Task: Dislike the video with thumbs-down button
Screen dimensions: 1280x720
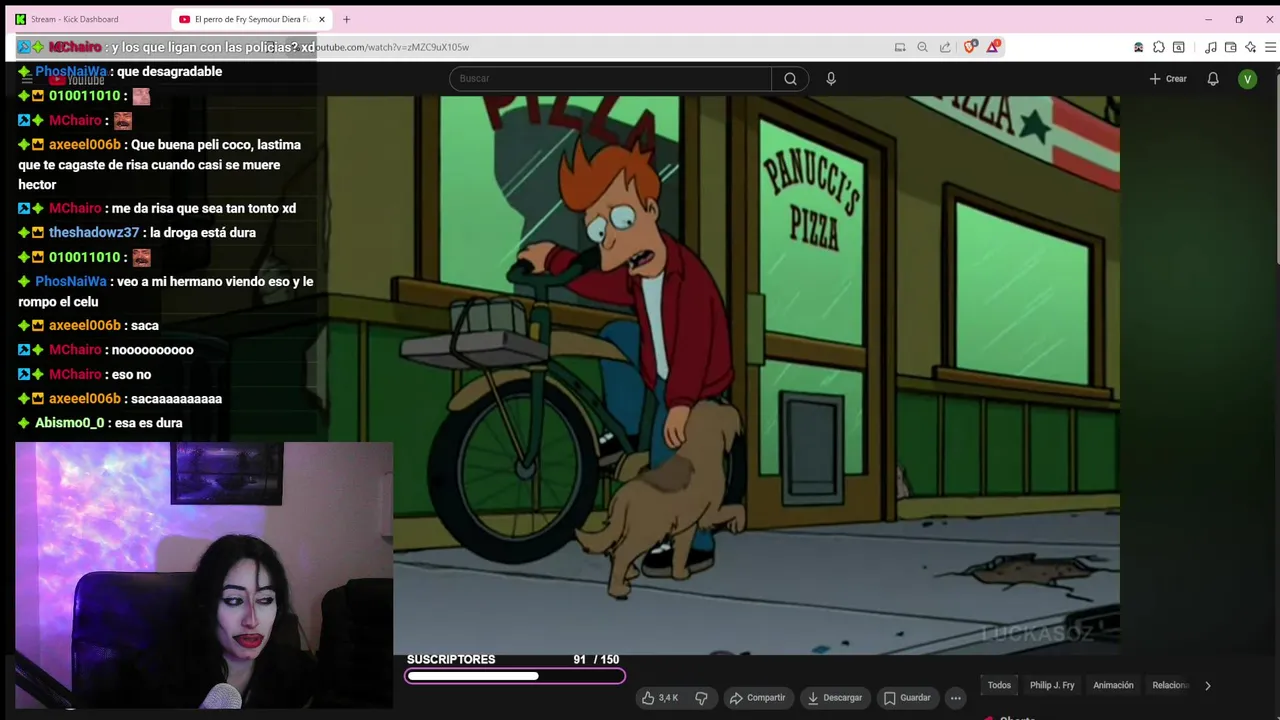Action: pos(701,697)
